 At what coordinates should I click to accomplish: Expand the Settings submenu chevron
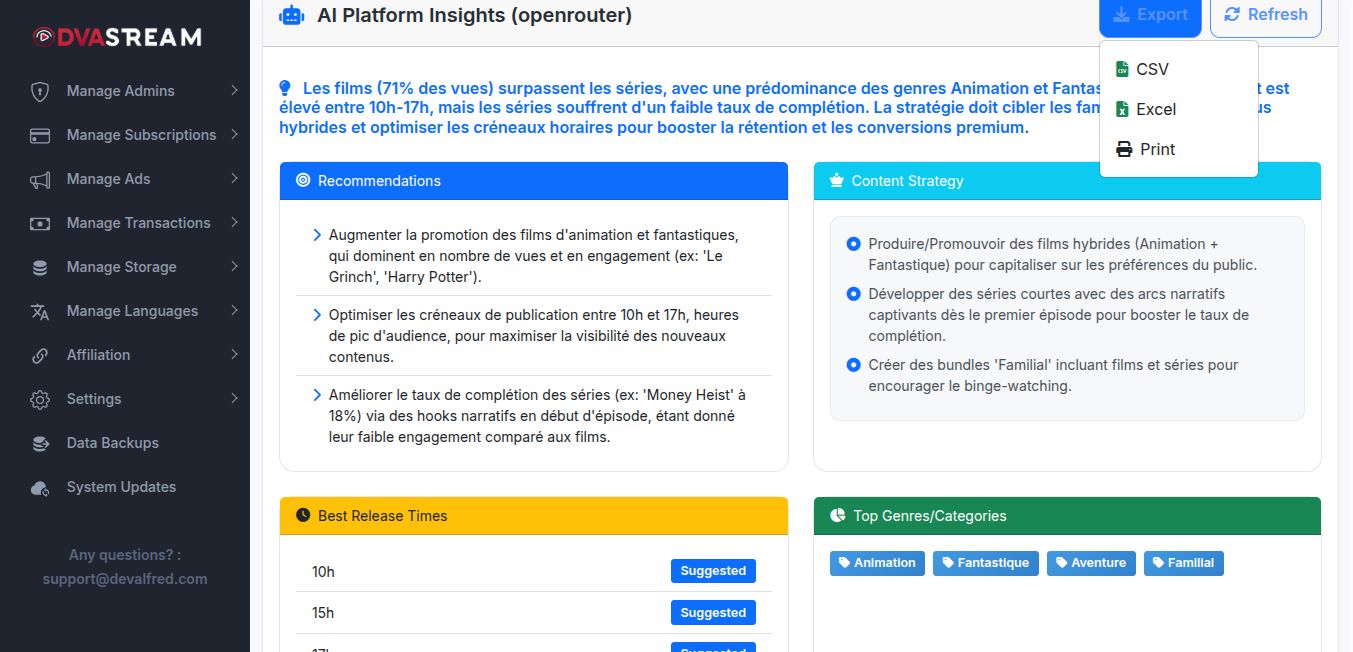click(234, 398)
